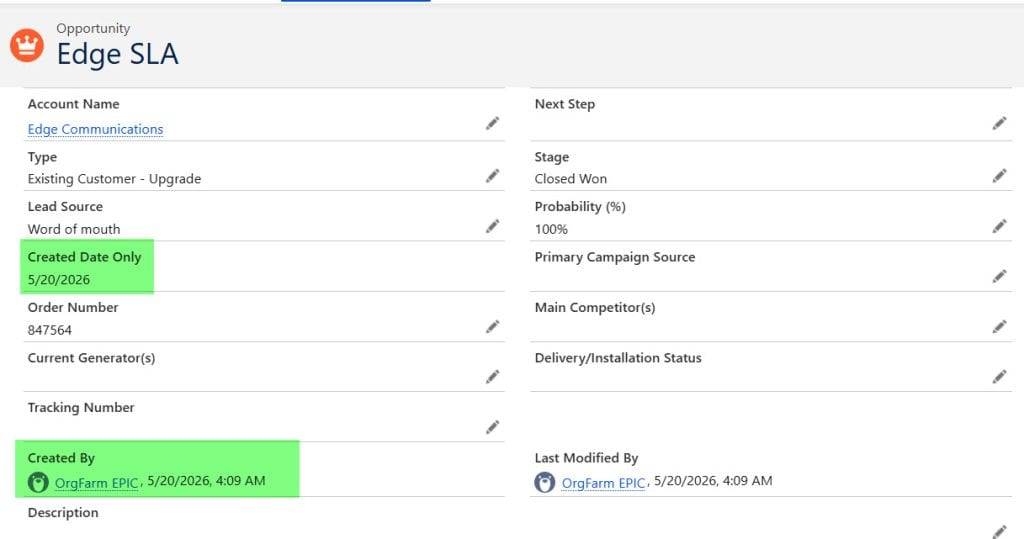1024x539 pixels.
Task: Edit the Account Name field pencil
Action: pos(492,123)
